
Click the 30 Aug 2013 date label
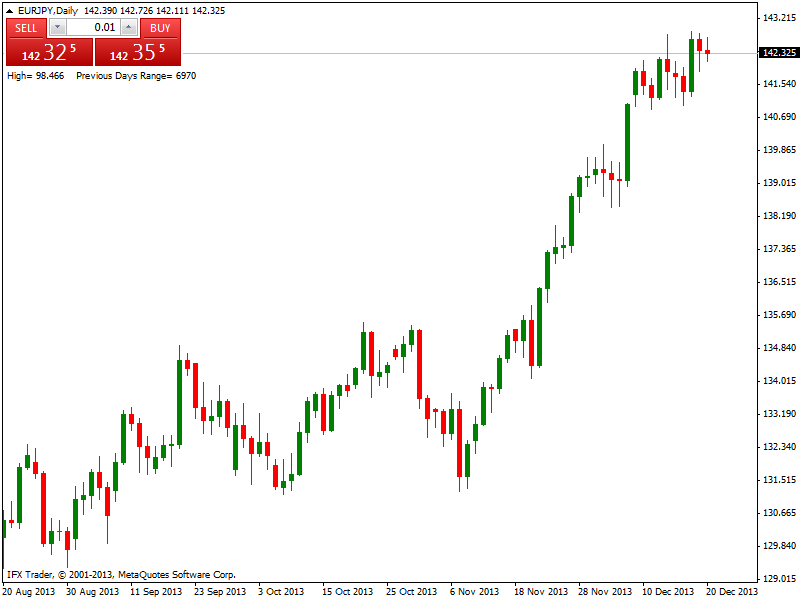[92, 592]
